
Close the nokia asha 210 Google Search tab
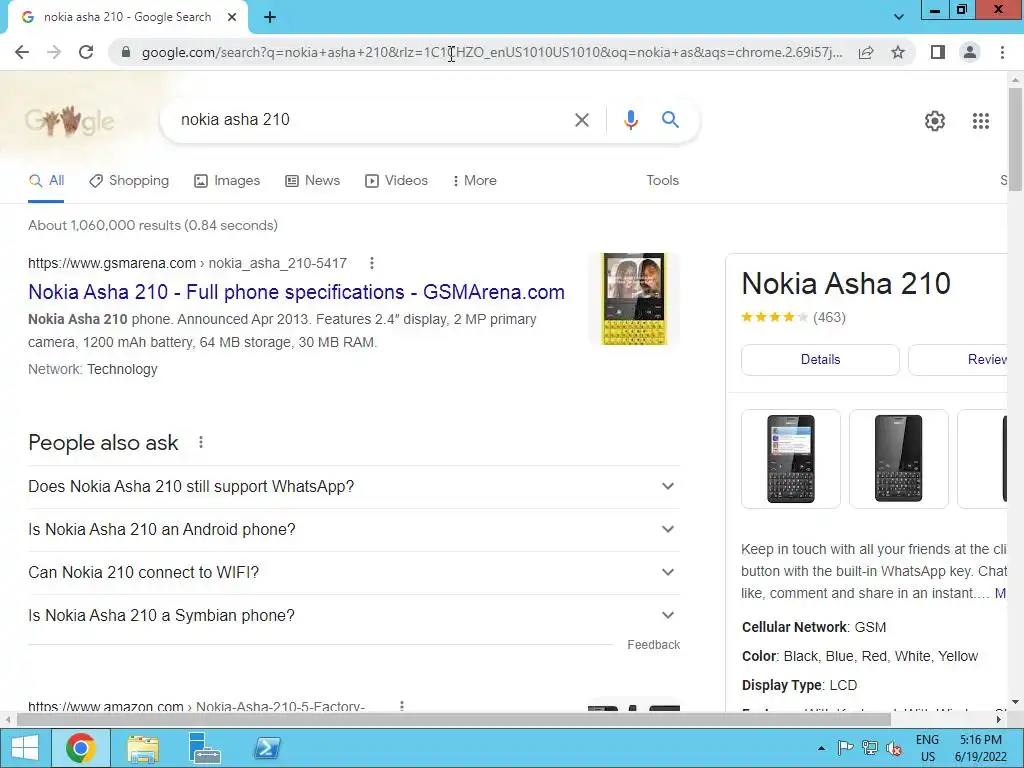(232, 18)
